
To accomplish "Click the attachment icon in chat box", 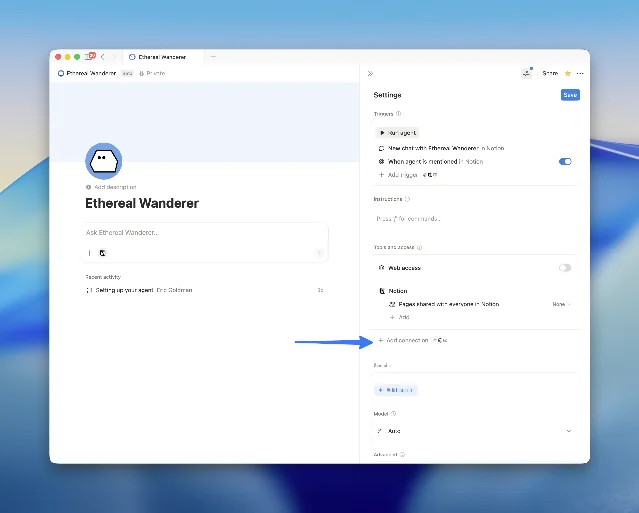I will [89, 253].
